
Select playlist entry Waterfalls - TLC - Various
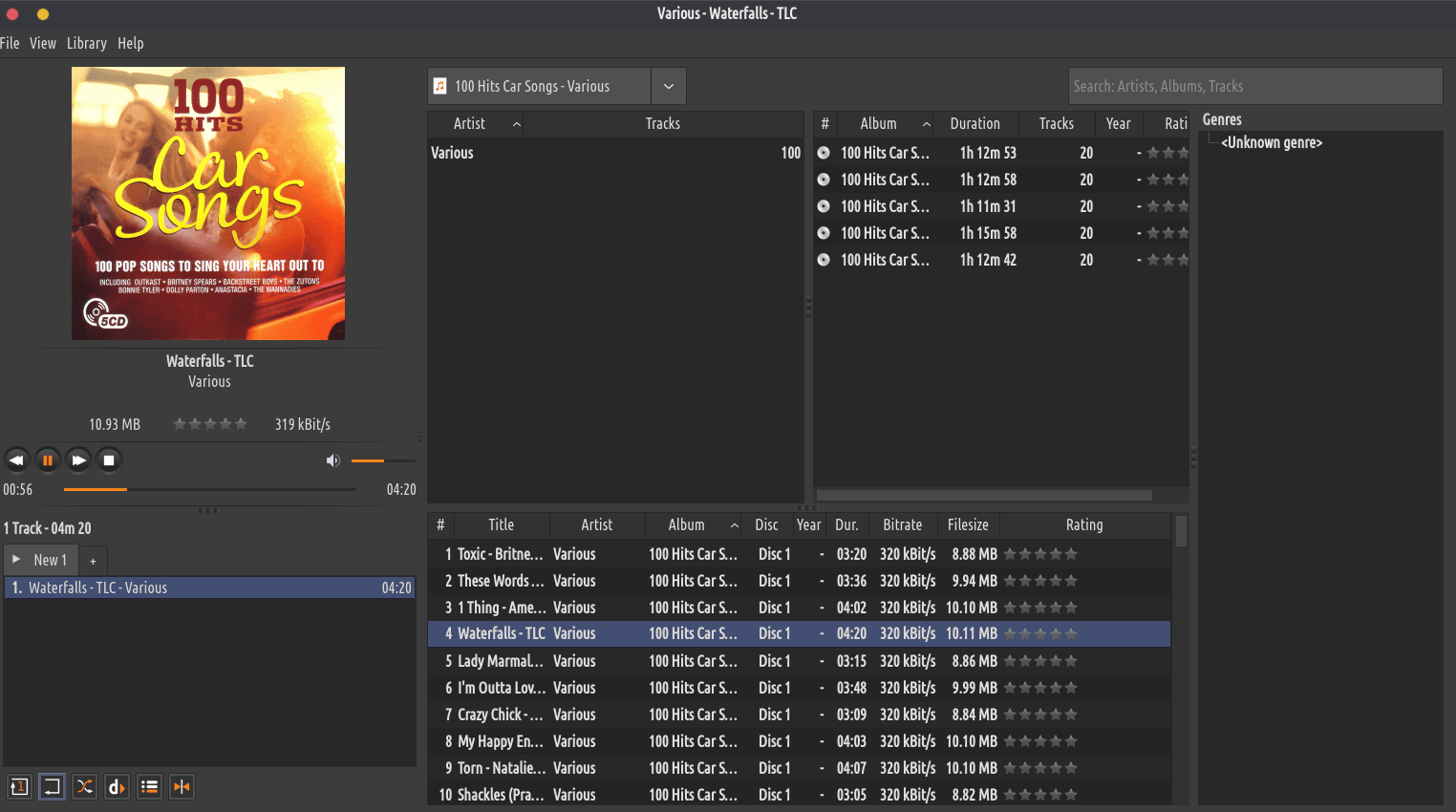[x=209, y=588]
